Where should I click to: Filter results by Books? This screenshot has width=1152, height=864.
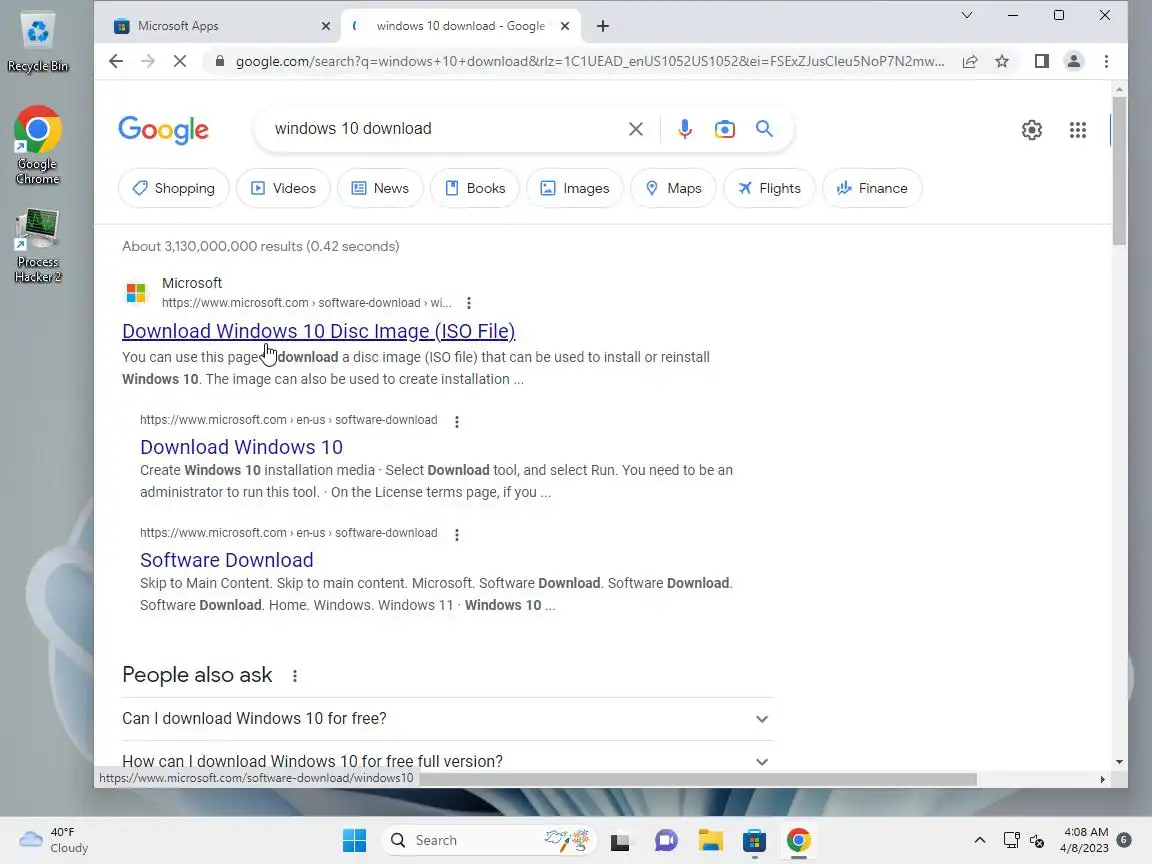point(475,188)
